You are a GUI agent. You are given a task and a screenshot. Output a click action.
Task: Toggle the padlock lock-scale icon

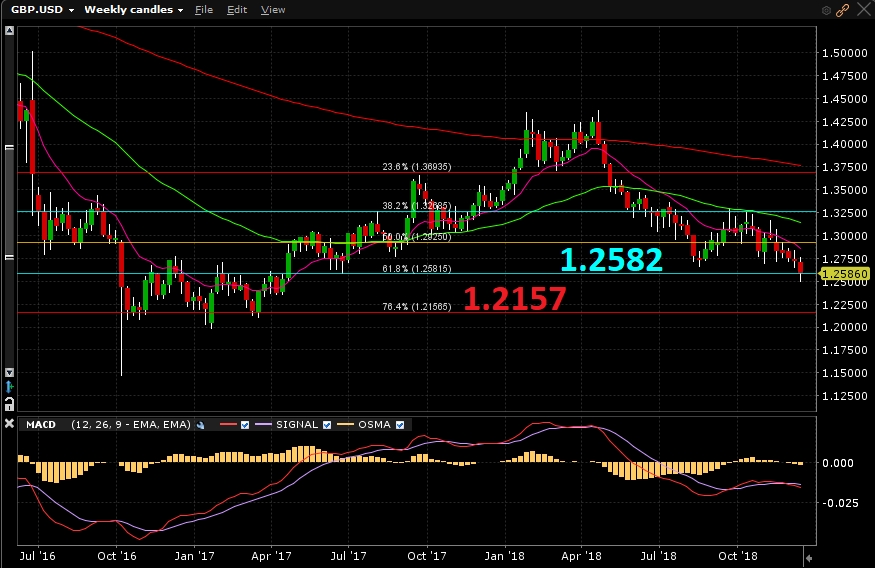tap(9, 403)
